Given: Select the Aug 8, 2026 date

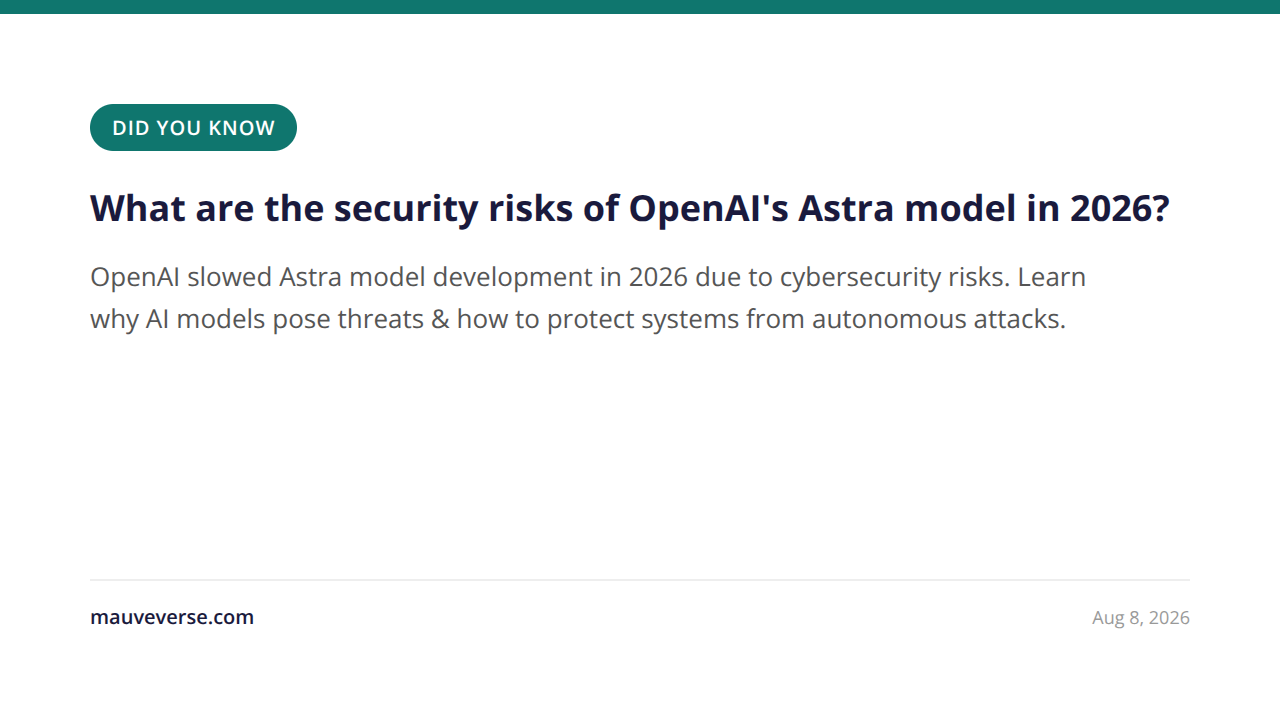Looking at the screenshot, I should click(1141, 618).
